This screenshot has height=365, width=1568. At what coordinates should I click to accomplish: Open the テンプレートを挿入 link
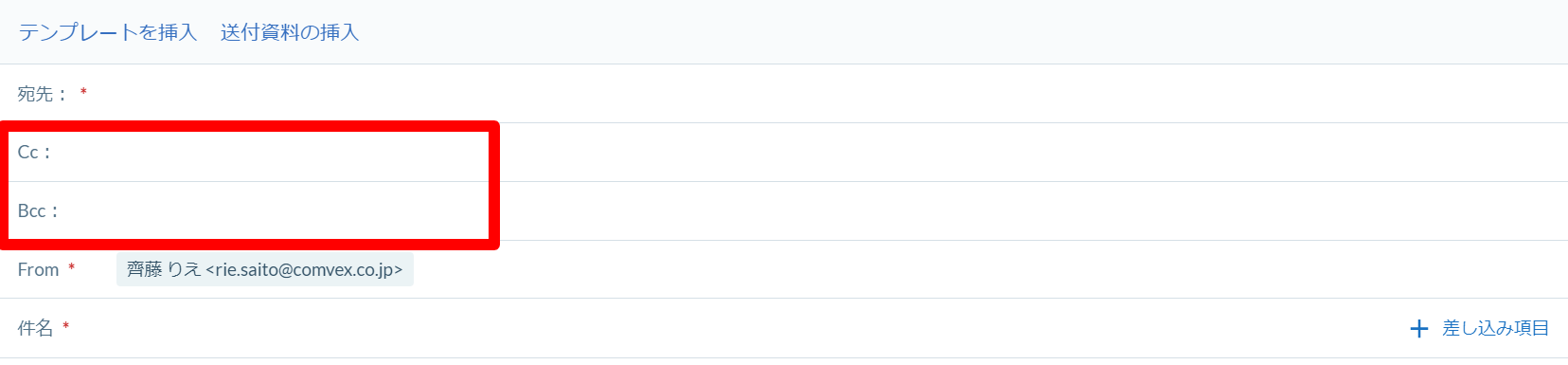tap(107, 32)
